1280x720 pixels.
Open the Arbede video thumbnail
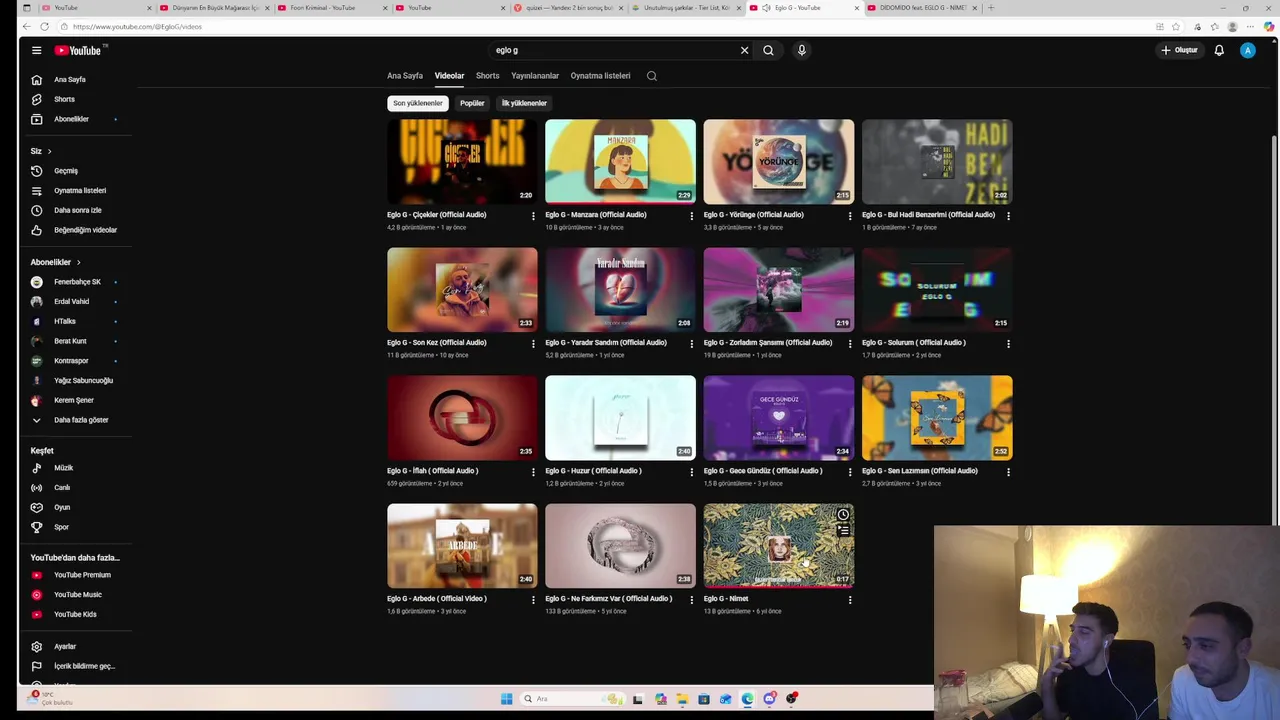(462, 546)
